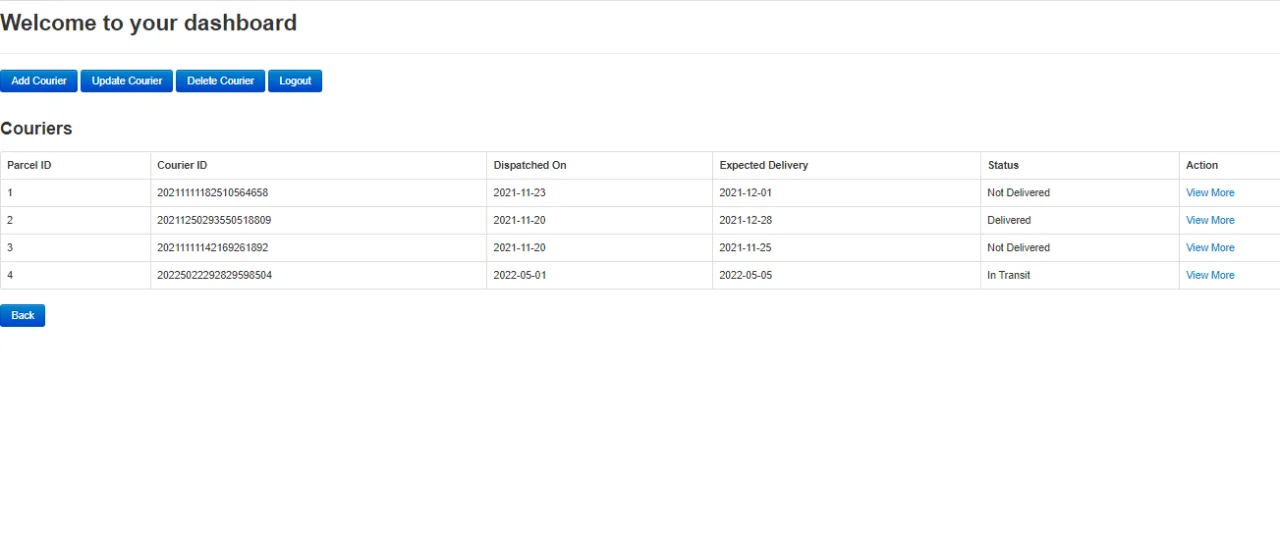1280x533 pixels.
Task: Click the Couriers section heading
Action: click(36, 129)
